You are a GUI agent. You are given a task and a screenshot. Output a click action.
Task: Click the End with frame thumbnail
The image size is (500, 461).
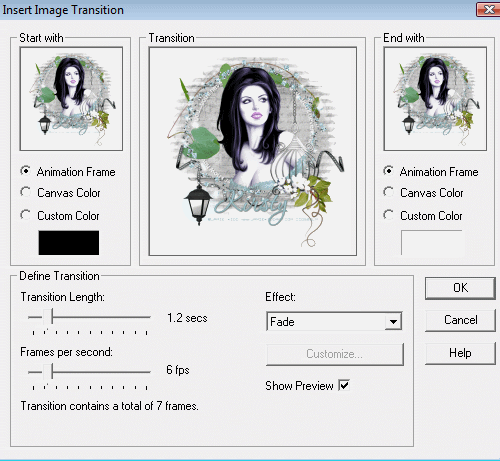click(435, 99)
